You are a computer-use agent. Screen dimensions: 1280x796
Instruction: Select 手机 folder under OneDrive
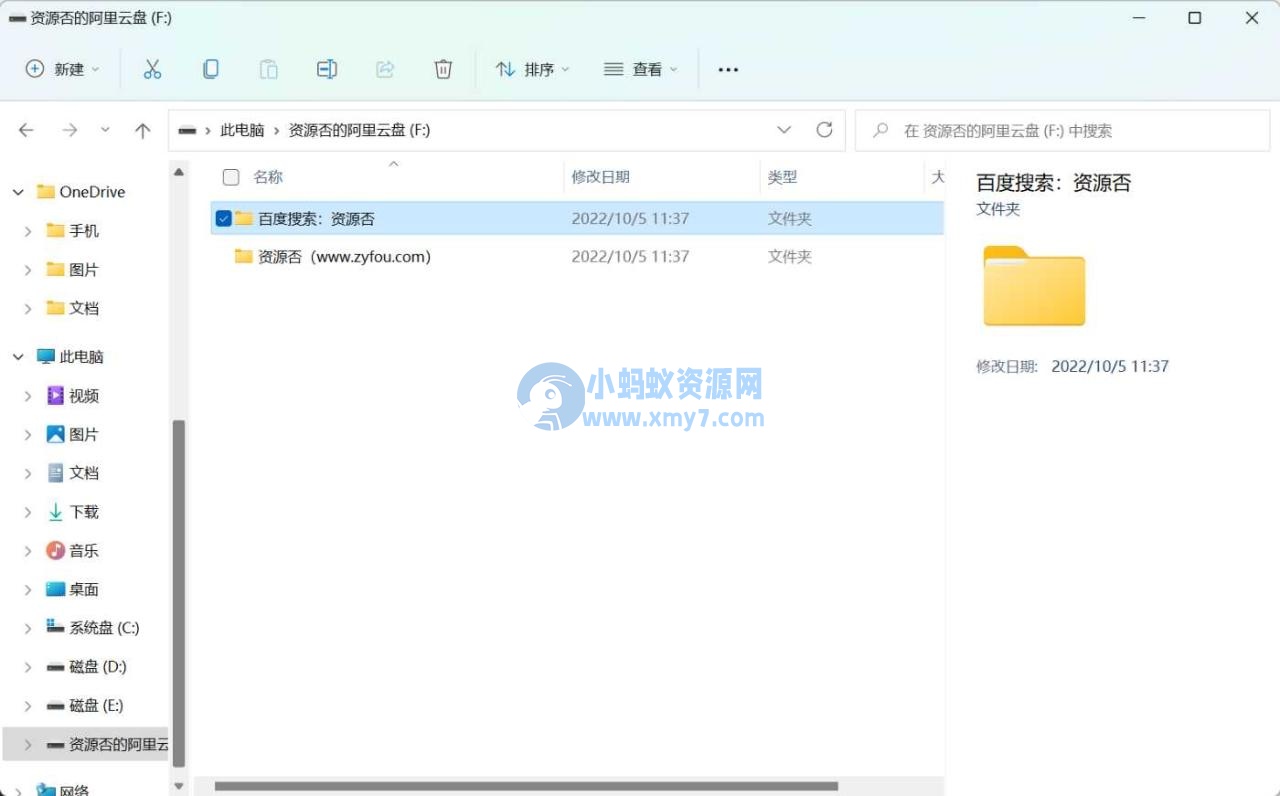pyautogui.click(x=84, y=231)
